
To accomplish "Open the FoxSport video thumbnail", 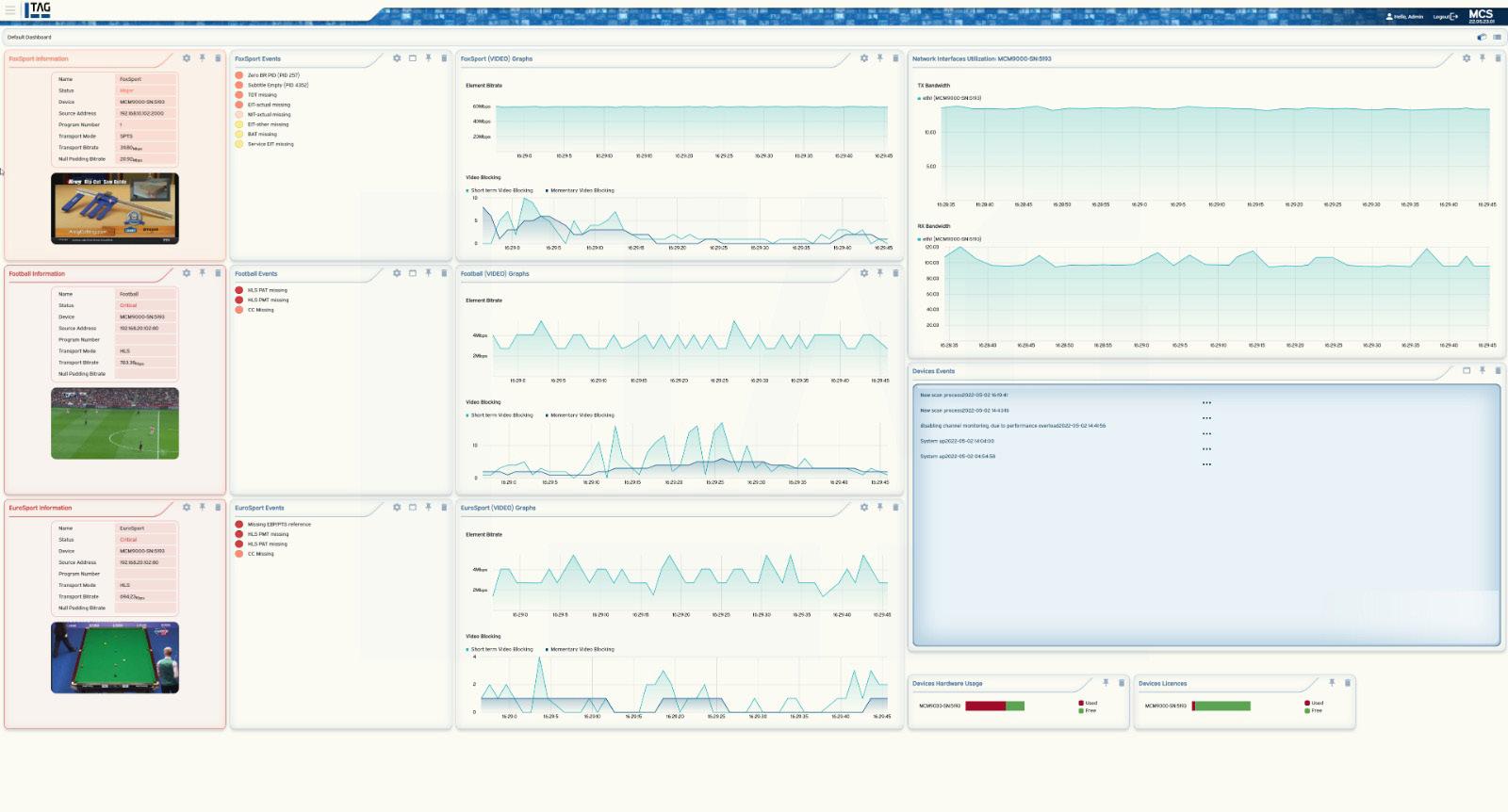I will point(115,208).
